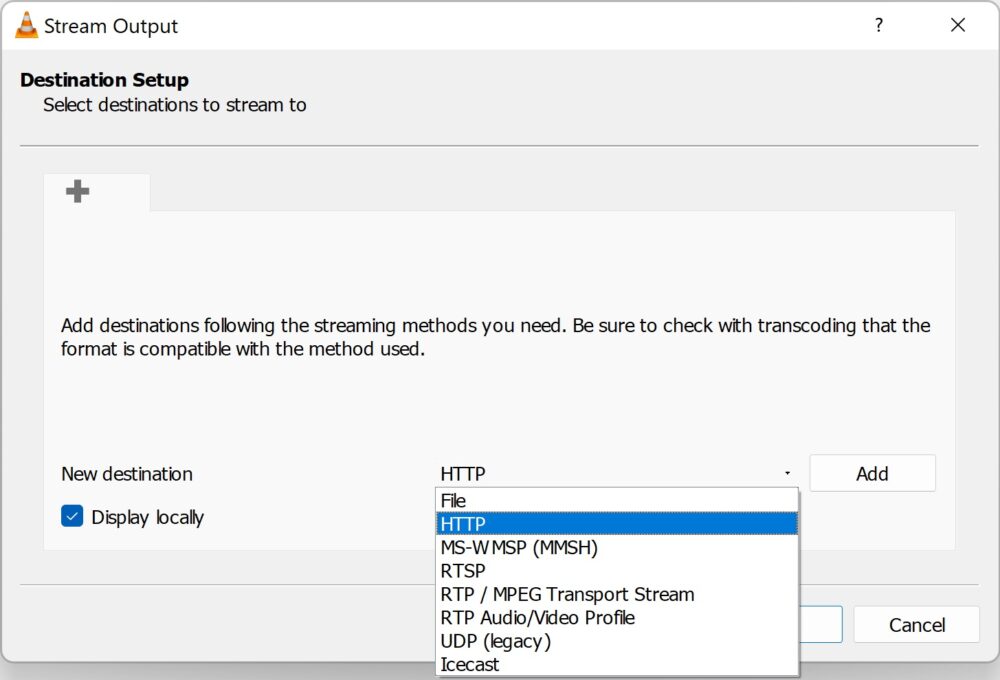
Task: Pick UDP (legacy) from the list
Action: coord(495,641)
